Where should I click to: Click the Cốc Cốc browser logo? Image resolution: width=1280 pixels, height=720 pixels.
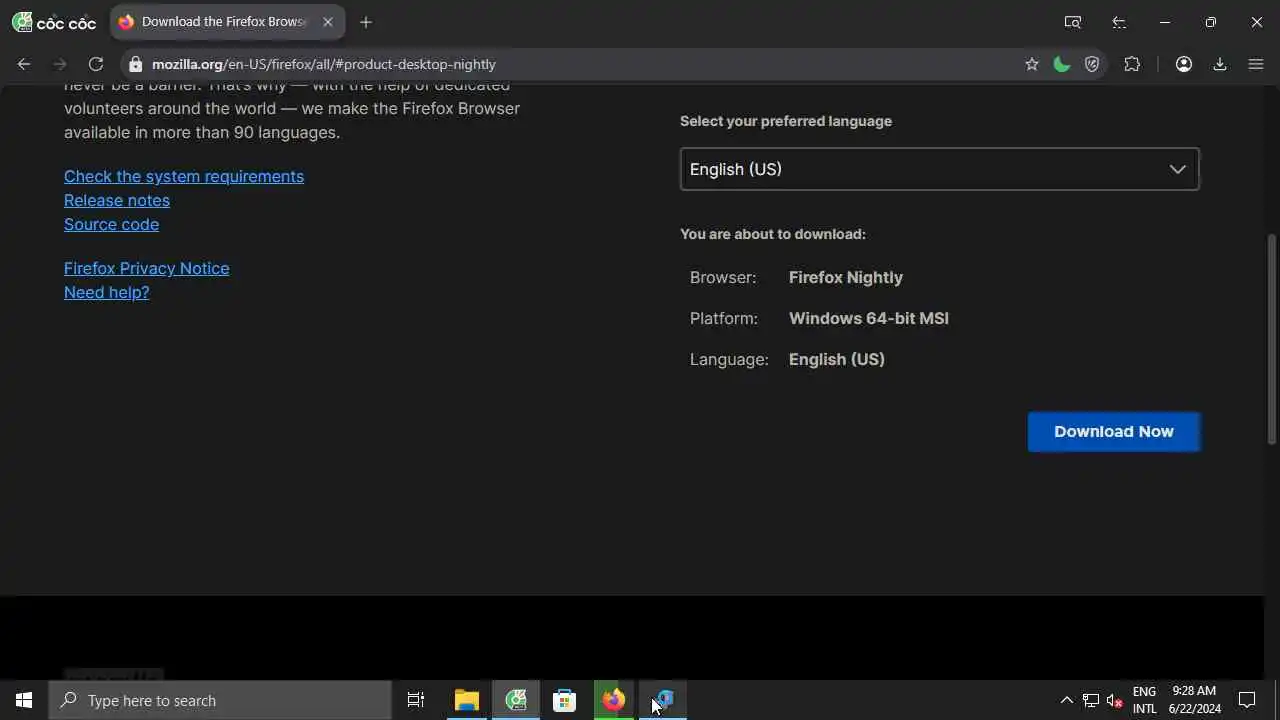click(x=54, y=22)
